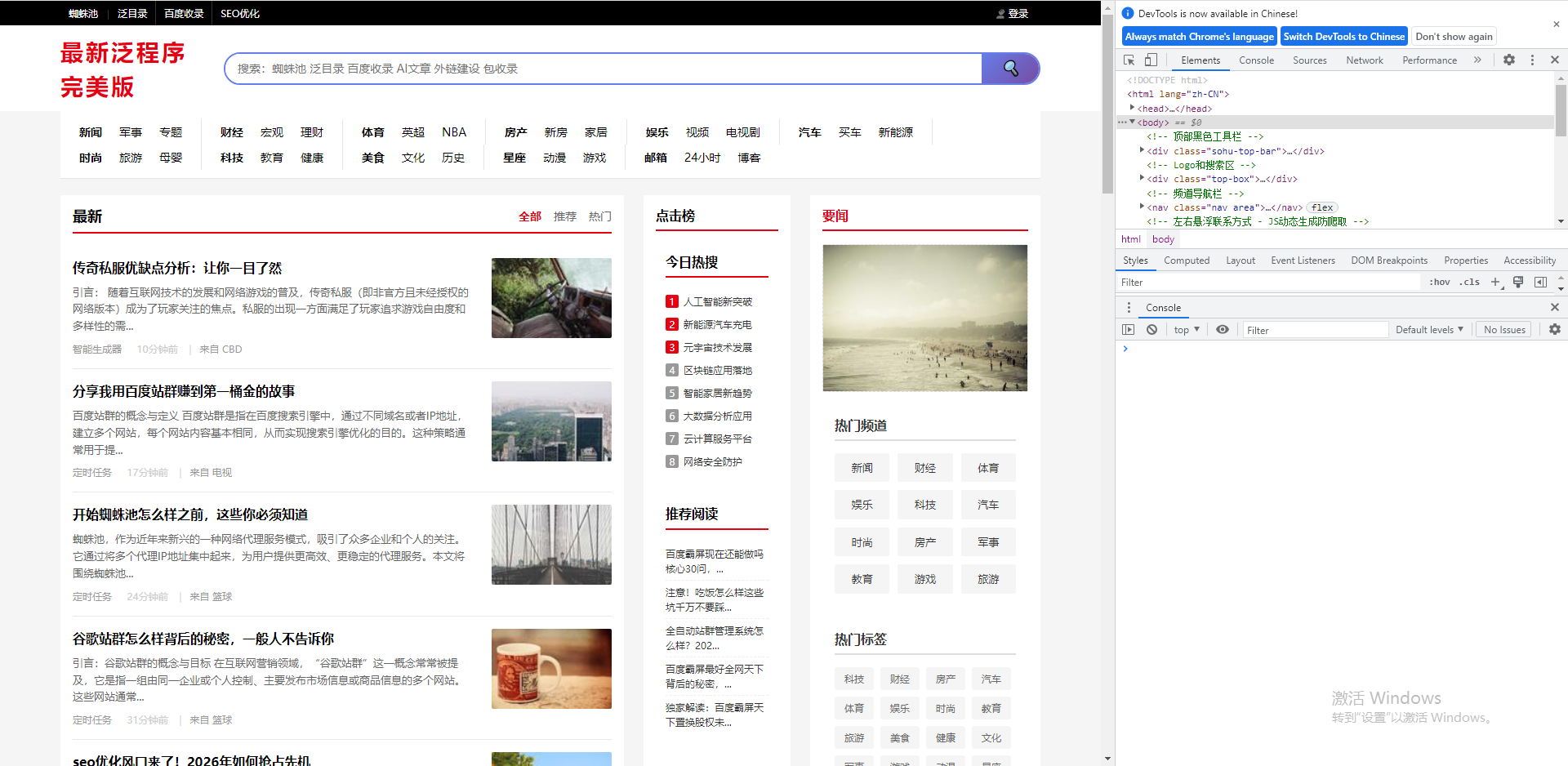Screen dimensions: 1568x766
Task: Open the 'Default levels' dropdown
Action: [x=1428, y=329]
